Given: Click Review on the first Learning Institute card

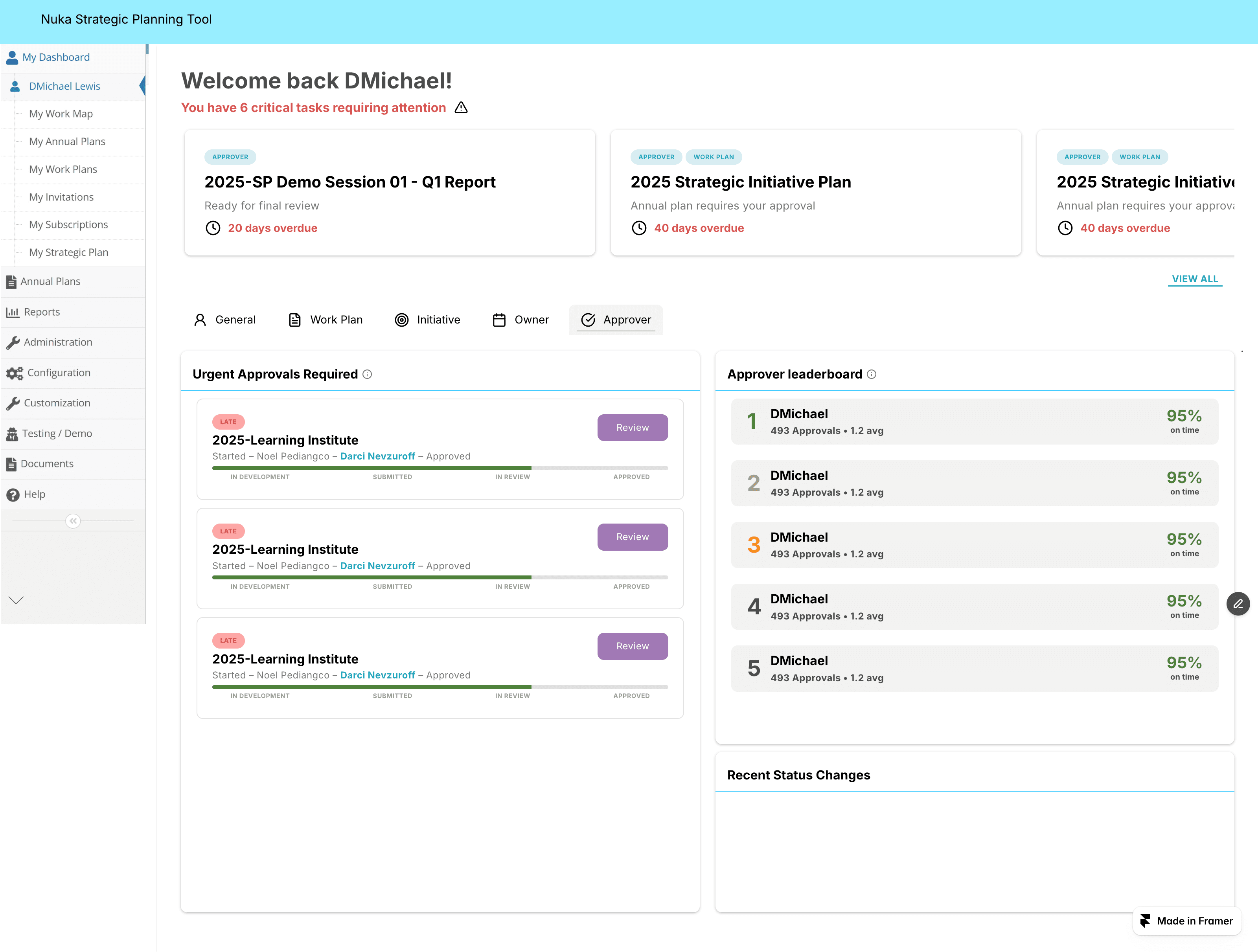Looking at the screenshot, I should pyautogui.click(x=632, y=428).
